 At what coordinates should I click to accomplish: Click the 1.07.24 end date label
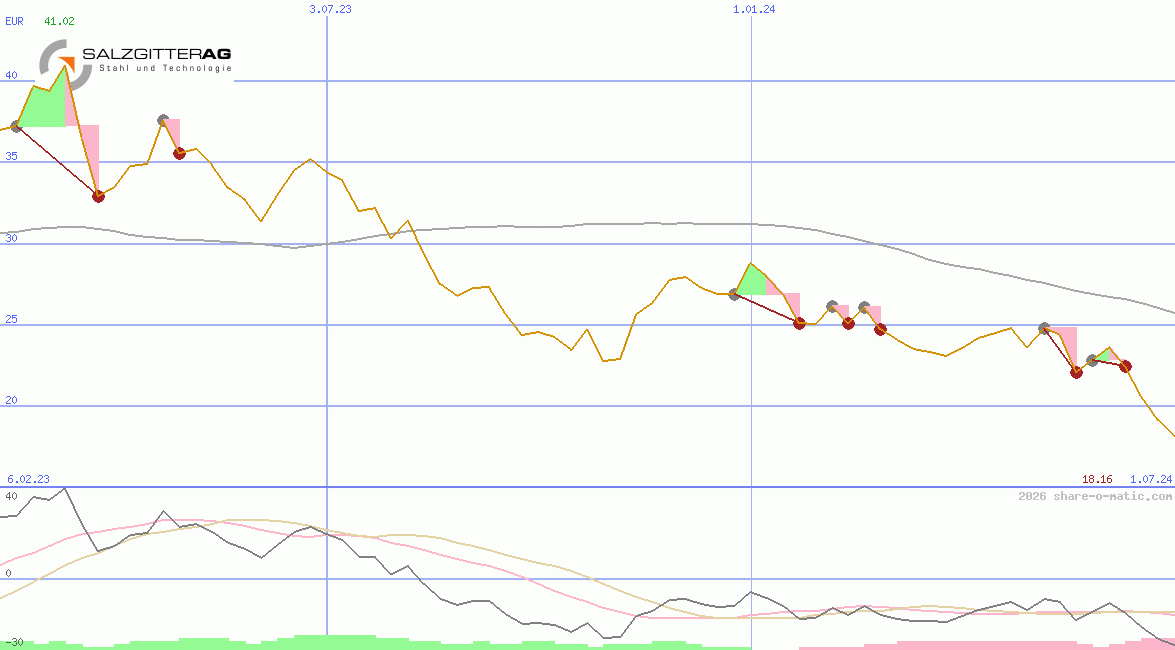(1150, 480)
